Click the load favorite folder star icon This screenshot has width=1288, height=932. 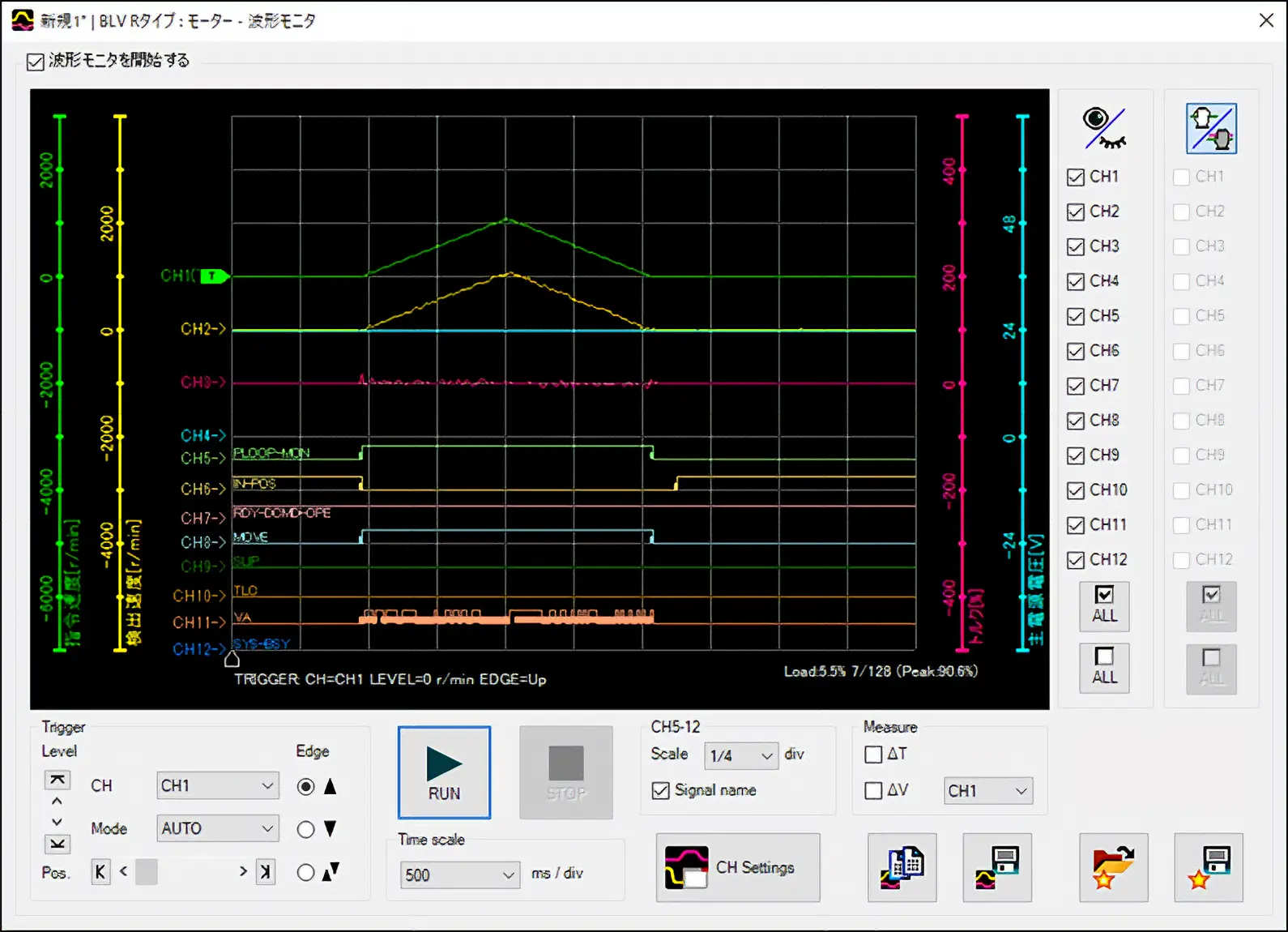[x=1113, y=867]
